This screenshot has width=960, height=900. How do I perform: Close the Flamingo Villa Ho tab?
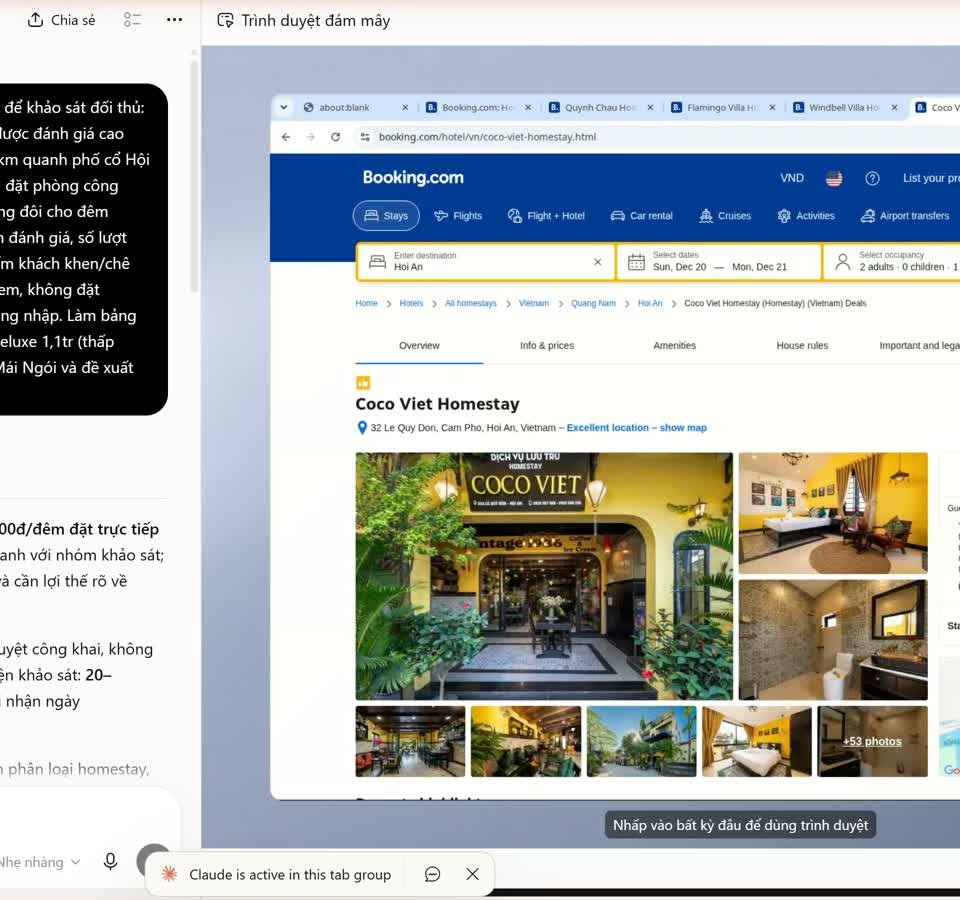tap(772, 107)
